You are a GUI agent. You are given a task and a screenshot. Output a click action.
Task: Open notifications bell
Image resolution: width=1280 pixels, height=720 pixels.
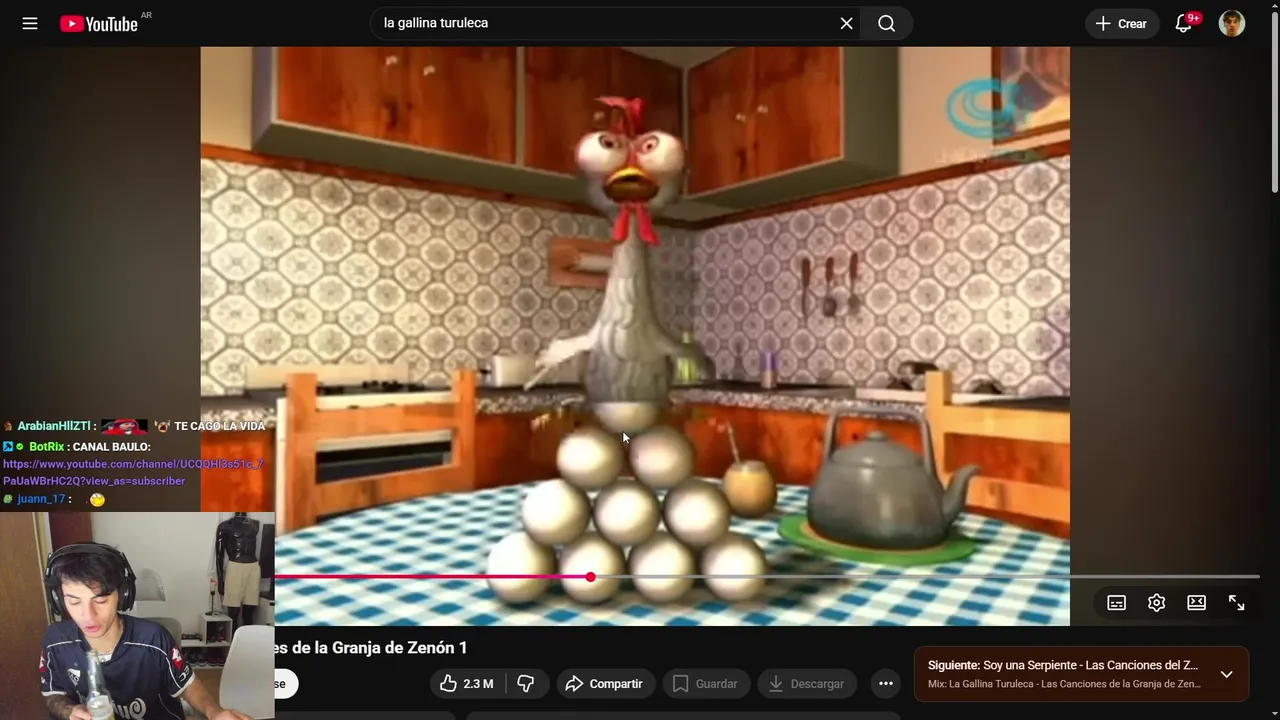(1184, 23)
